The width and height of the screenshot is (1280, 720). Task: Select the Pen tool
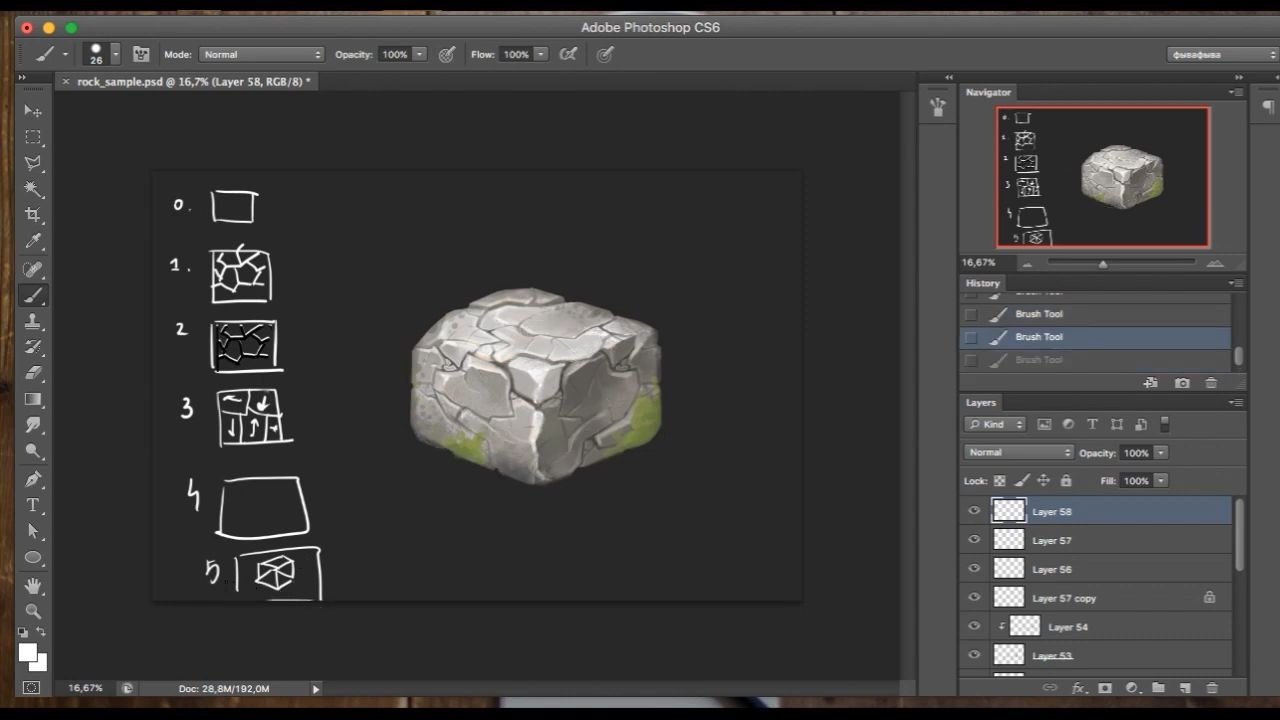[33, 479]
